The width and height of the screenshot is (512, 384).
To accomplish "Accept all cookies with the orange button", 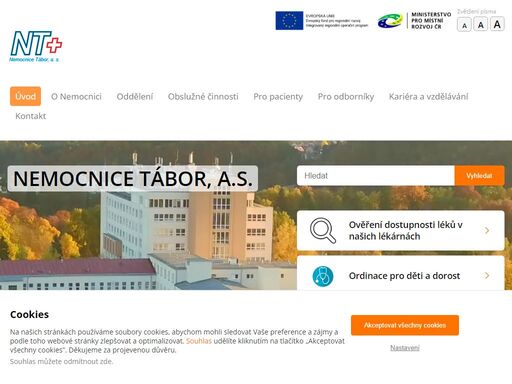I will tap(405, 325).
